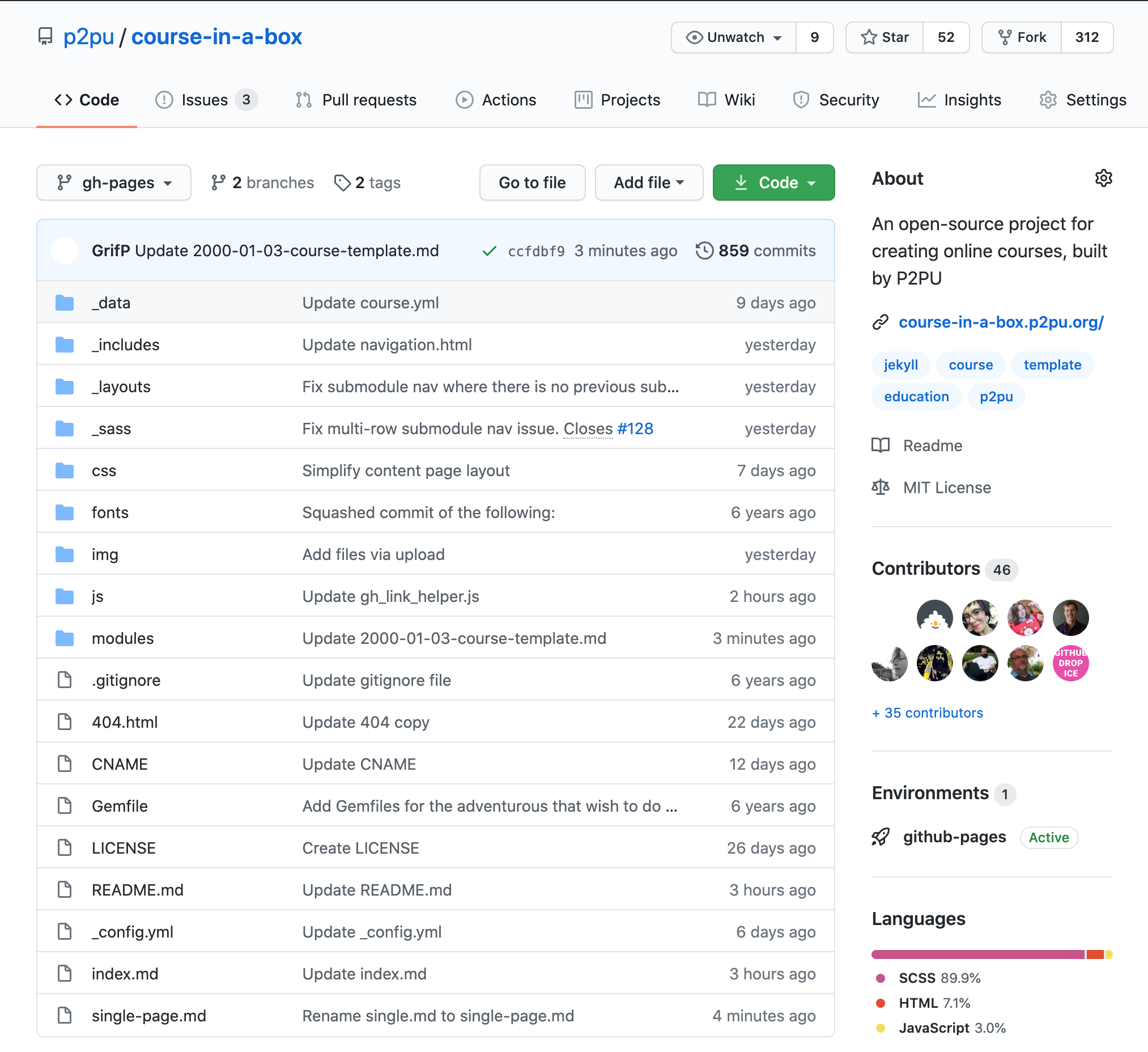Viewport: 1148px width, 1052px height.
Task: Click the Go to file button
Action: coord(532,183)
